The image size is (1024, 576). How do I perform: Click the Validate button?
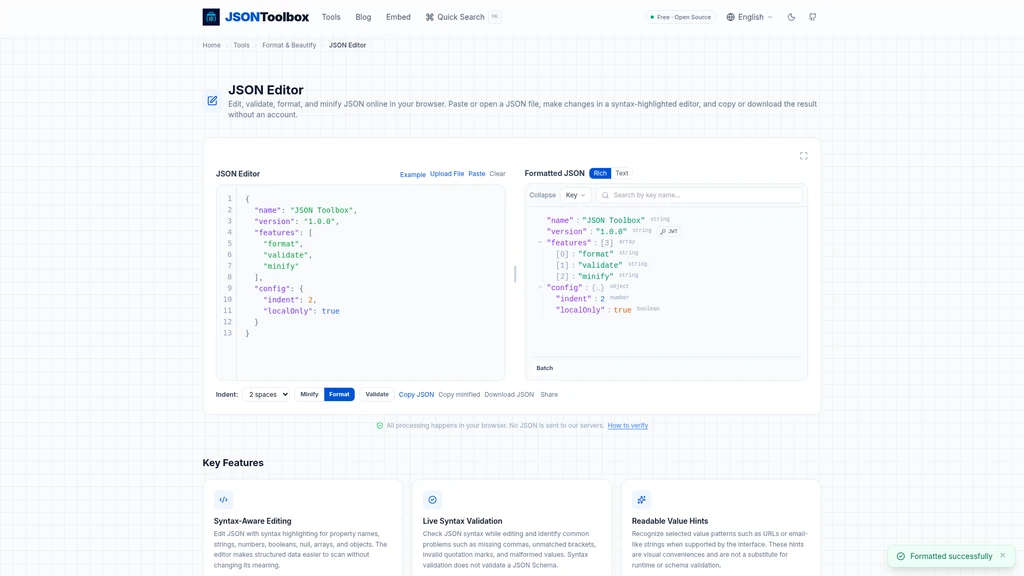click(x=377, y=394)
